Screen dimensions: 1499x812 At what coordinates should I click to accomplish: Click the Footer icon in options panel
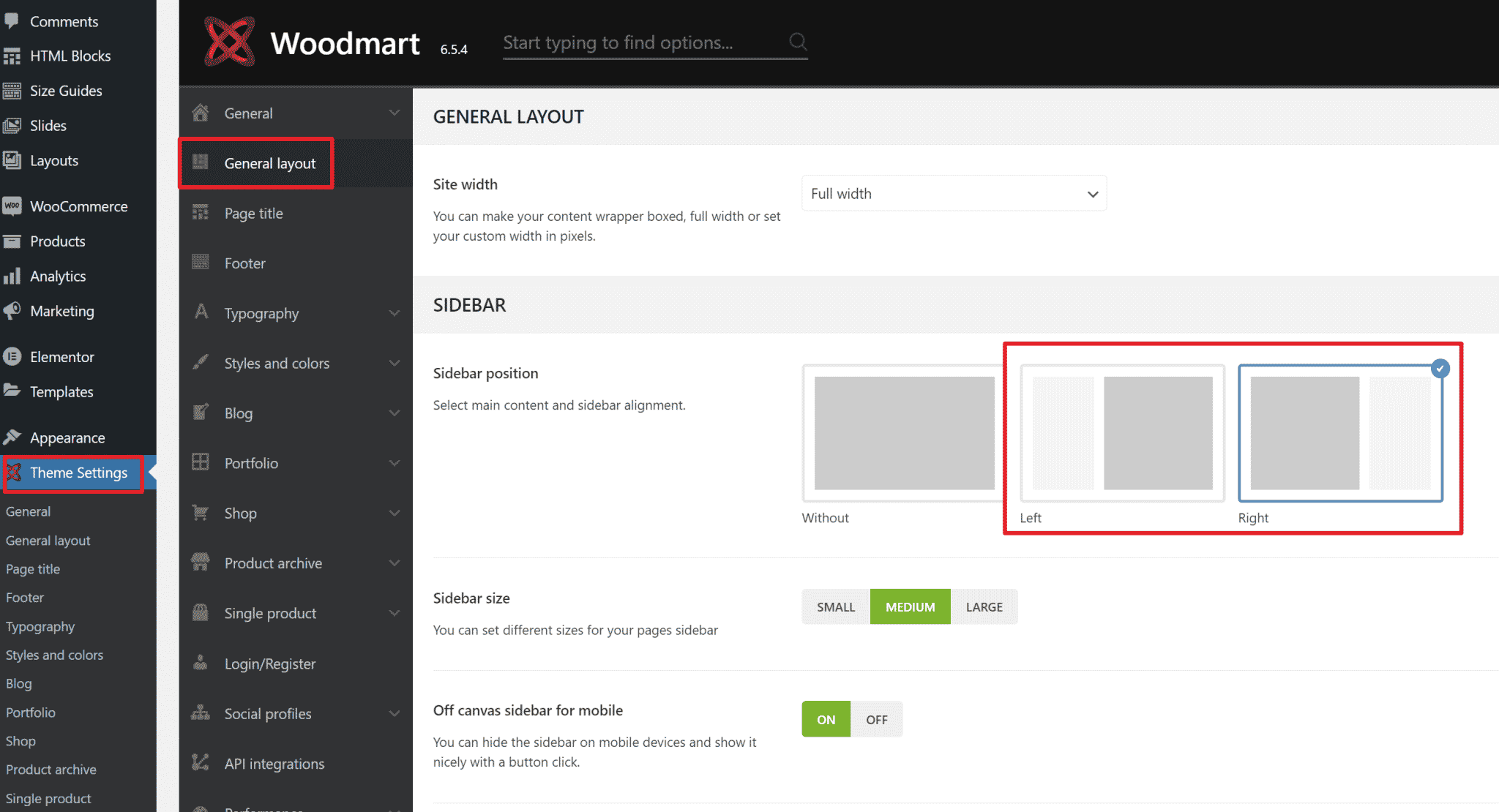pos(201,263)
